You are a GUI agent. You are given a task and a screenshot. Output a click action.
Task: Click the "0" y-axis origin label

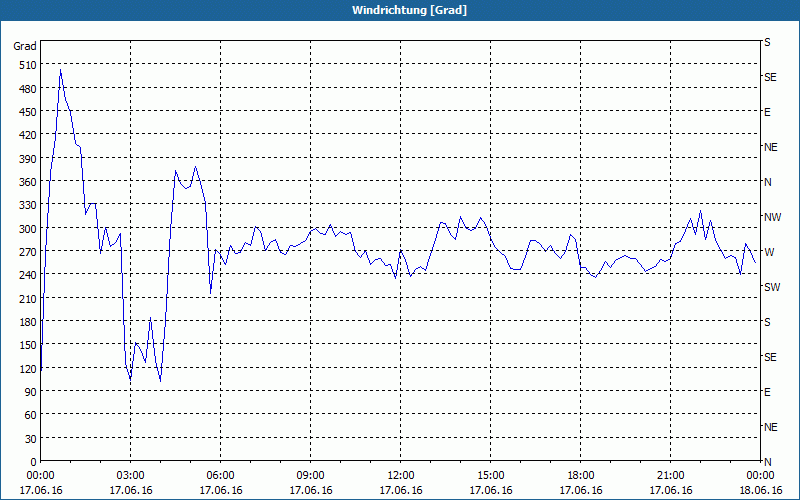pos(34,462)
